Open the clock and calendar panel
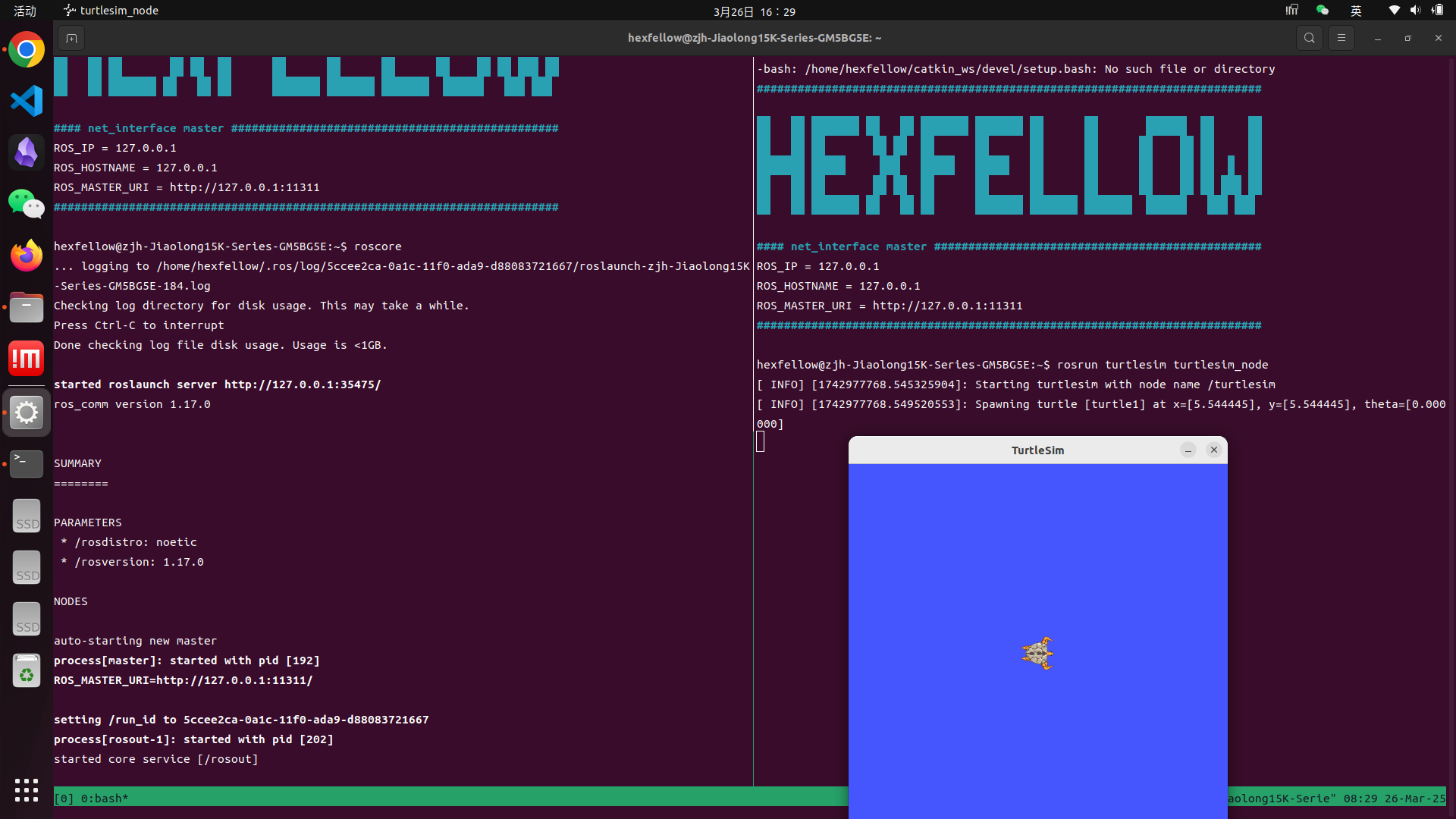 754,11
